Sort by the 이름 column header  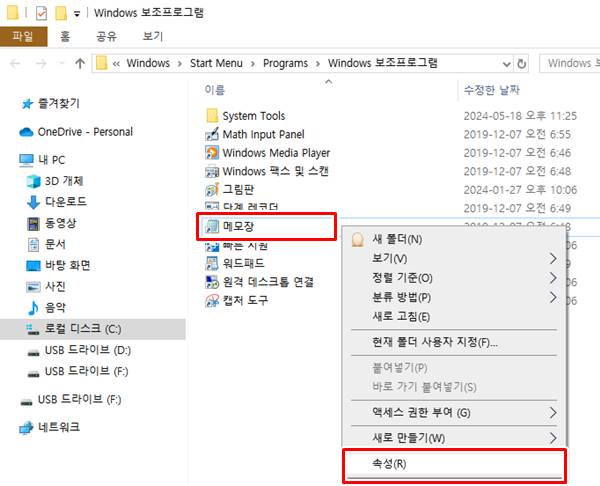click(215, 90)
